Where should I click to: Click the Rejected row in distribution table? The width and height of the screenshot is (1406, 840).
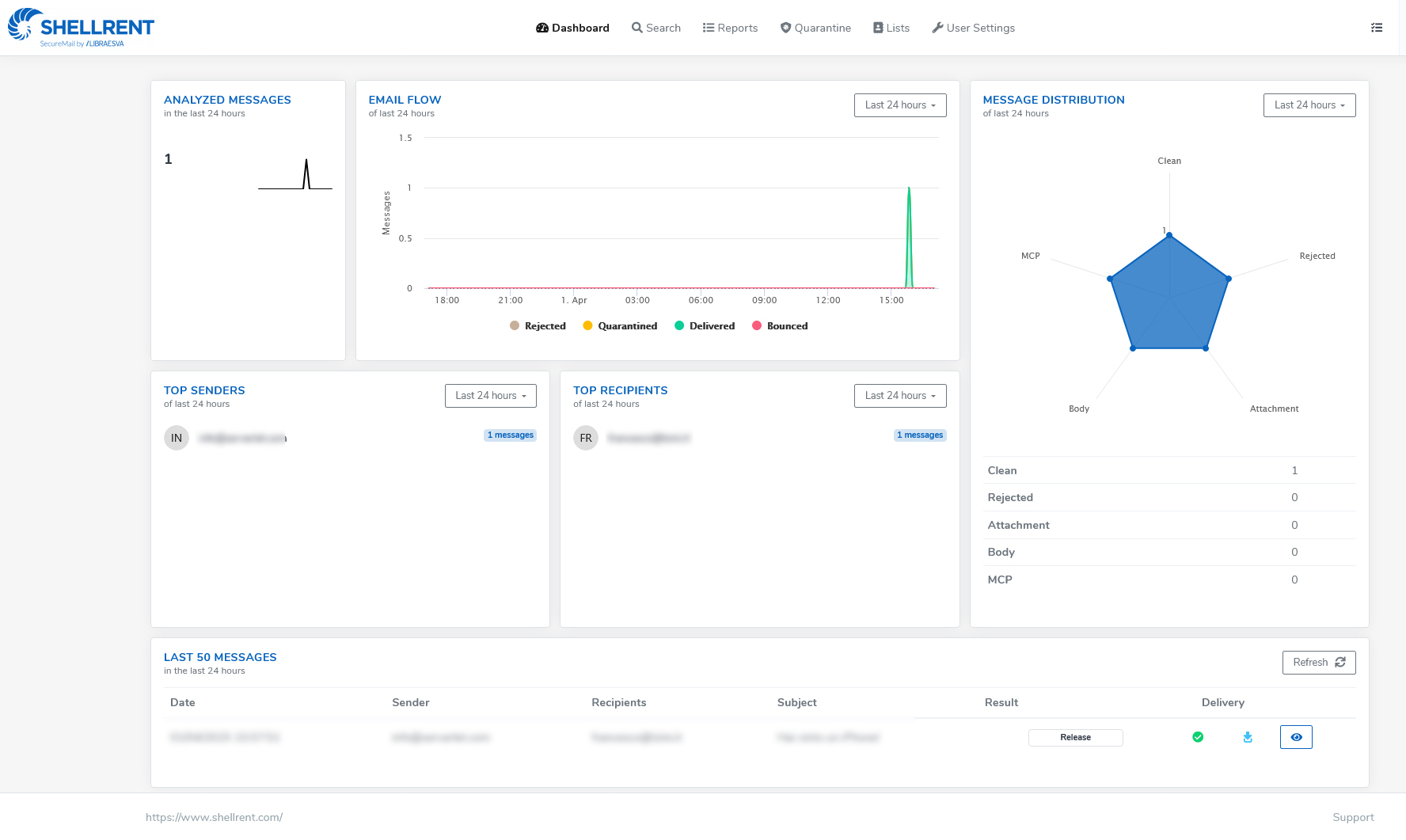[1169, 498]
